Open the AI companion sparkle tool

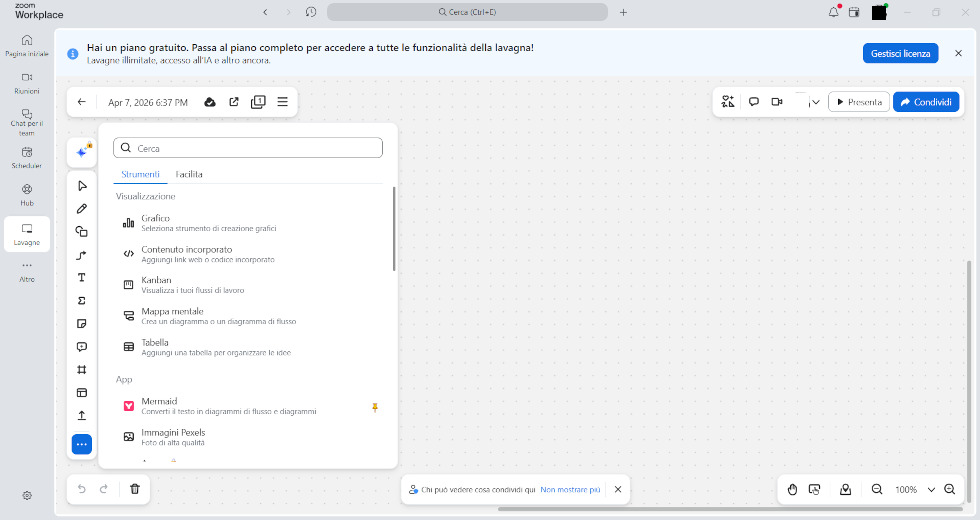(x=82, y=152)
